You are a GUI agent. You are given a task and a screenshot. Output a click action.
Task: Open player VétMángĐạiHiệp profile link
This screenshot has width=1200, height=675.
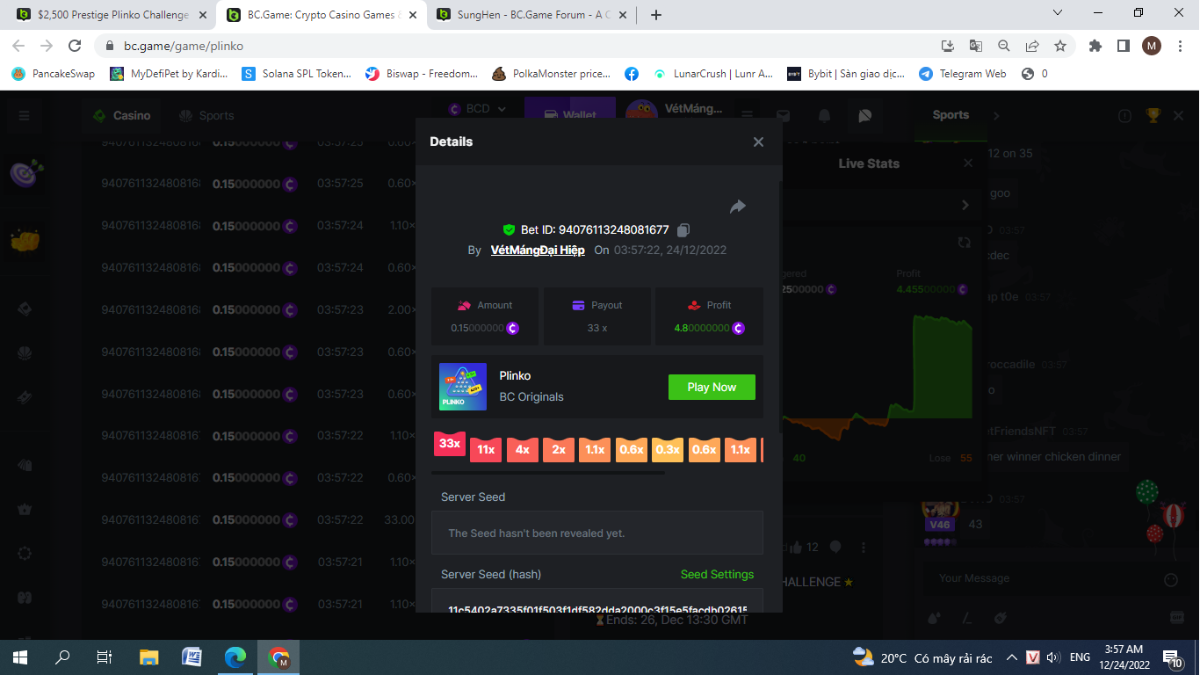(x=537, y=250)
